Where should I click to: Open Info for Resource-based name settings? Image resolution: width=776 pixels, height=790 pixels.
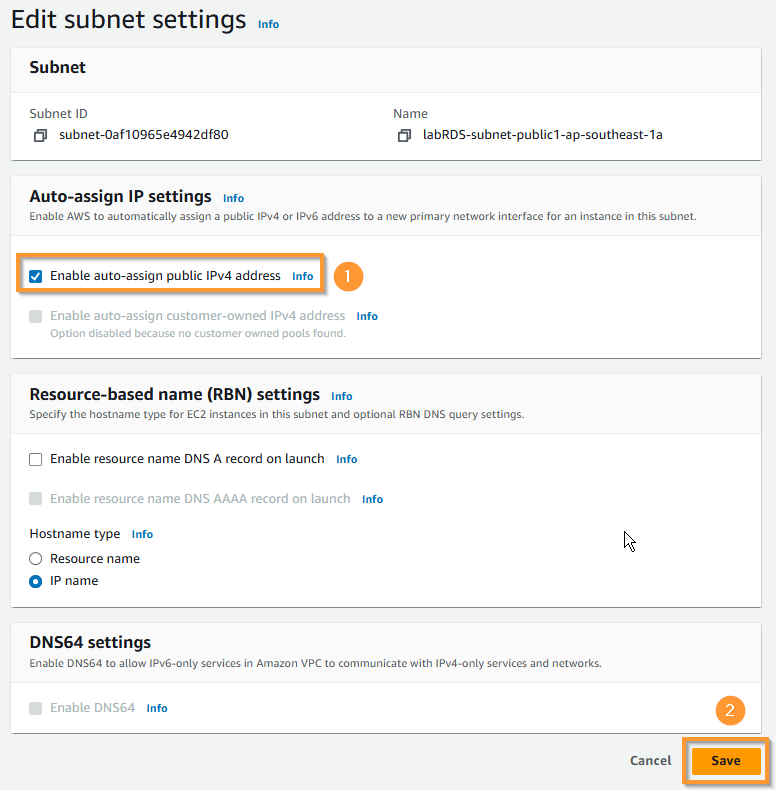coord(341,396)
